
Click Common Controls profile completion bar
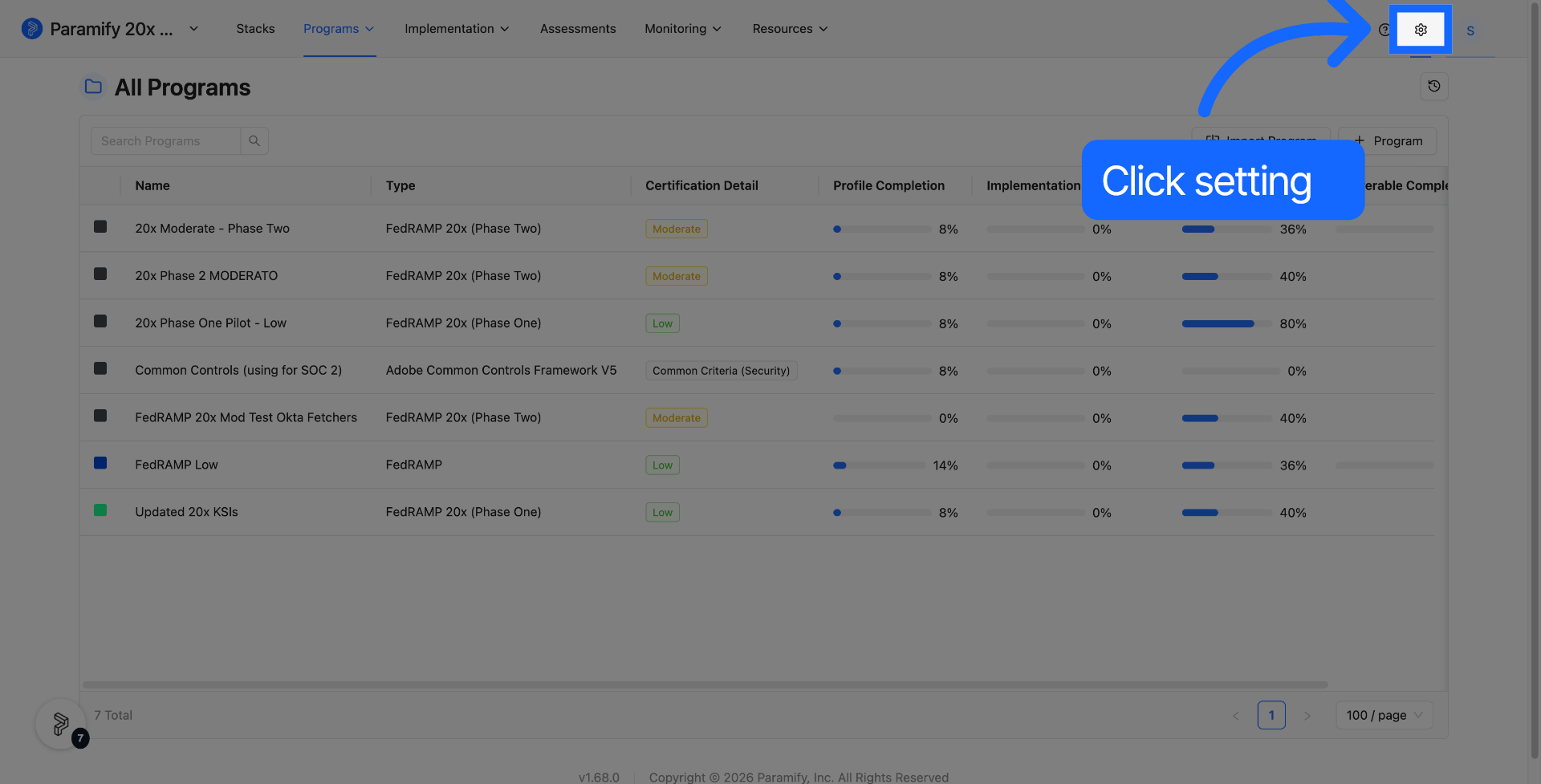(x=882, y=371)
